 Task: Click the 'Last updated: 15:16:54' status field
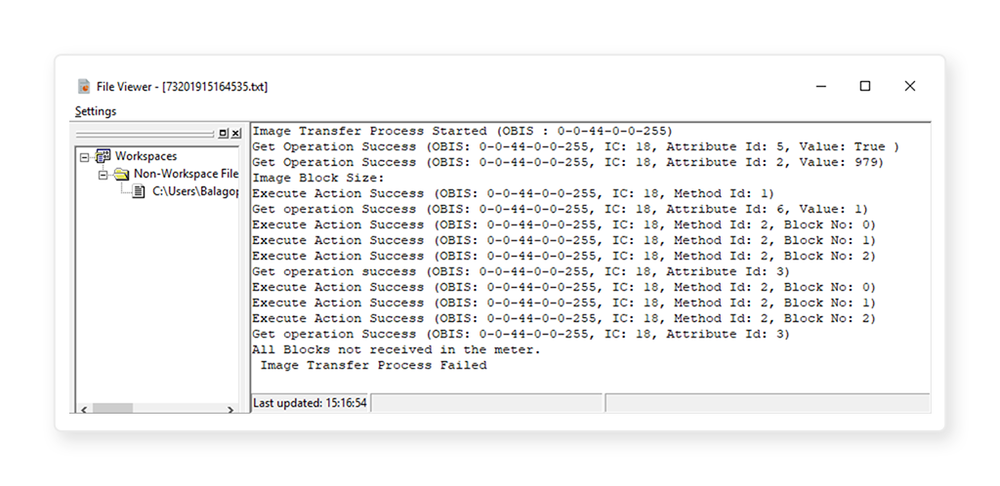[x=310, y=403]
